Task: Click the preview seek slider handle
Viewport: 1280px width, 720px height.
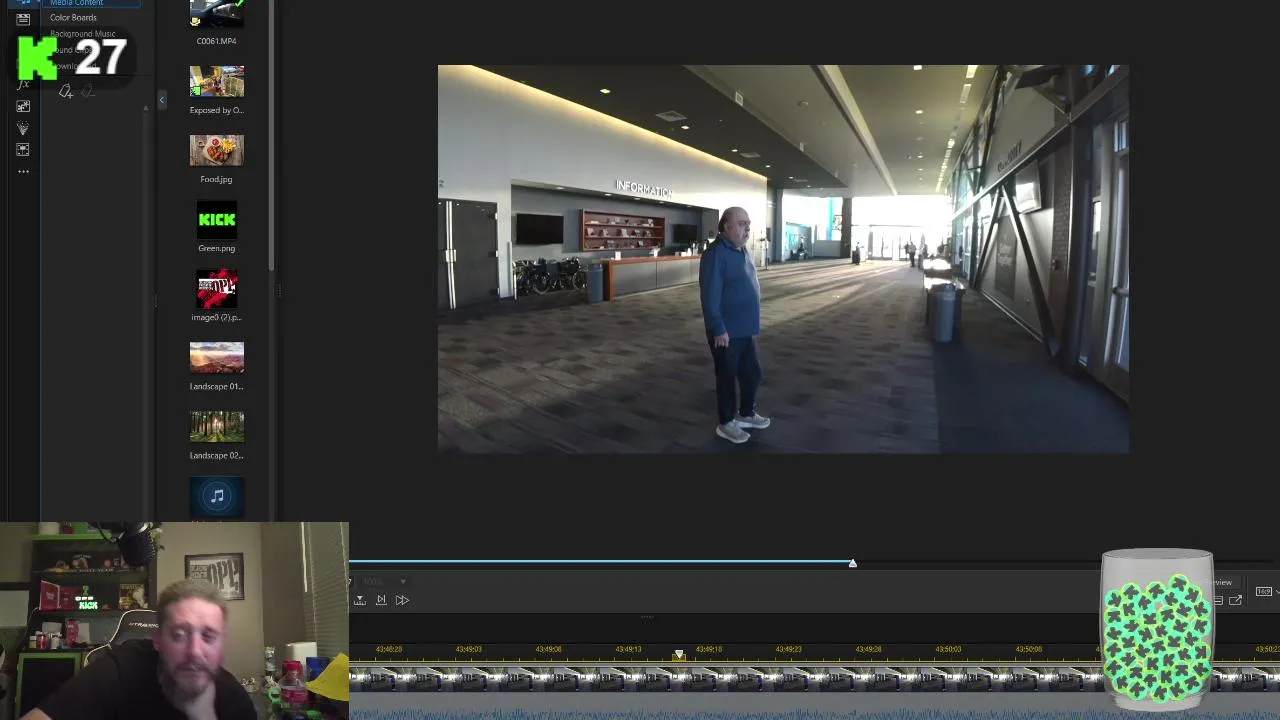Action: click(x=853, y=563)
